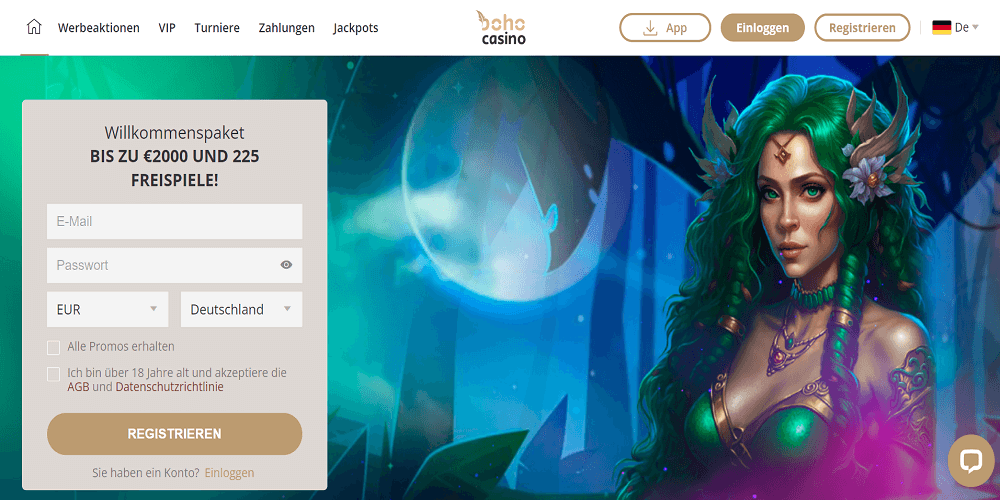Screen dimensions: 1000x500
Task: Check the Alle Promos erhalten box
Action: pyautogui.click(x=54, y=348)
